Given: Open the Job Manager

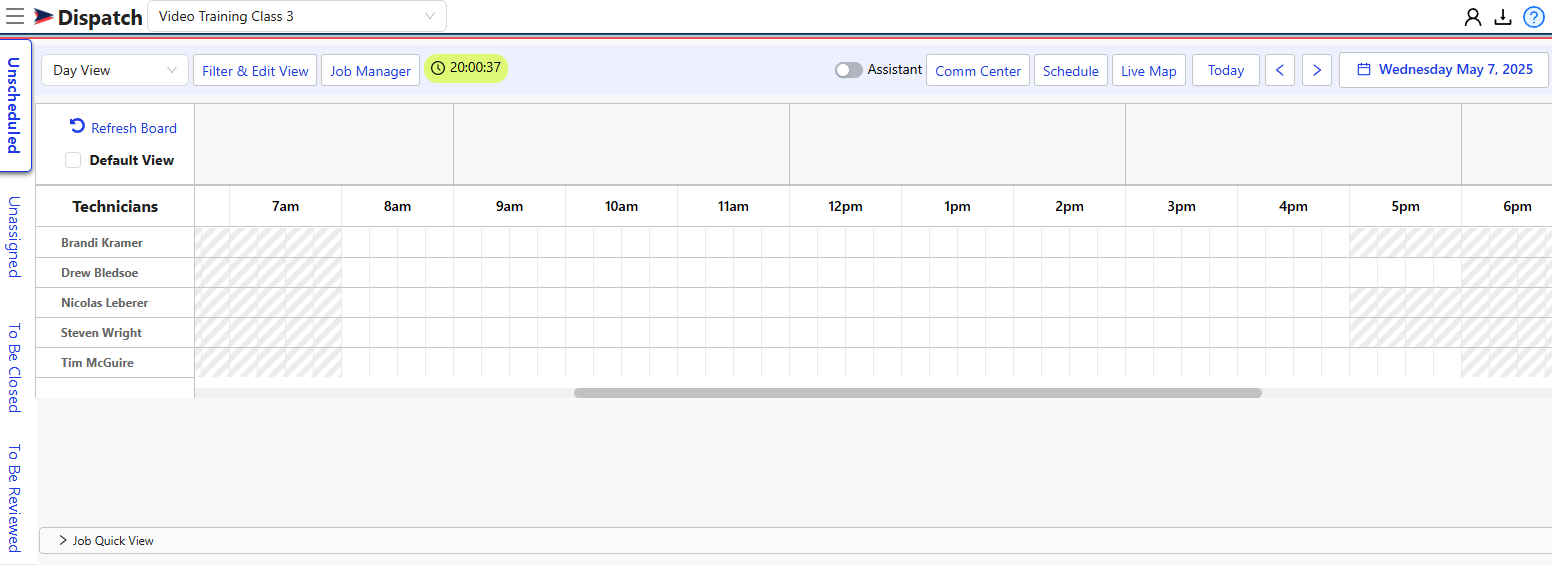Looking at the screenshot, I should point(370,70).
